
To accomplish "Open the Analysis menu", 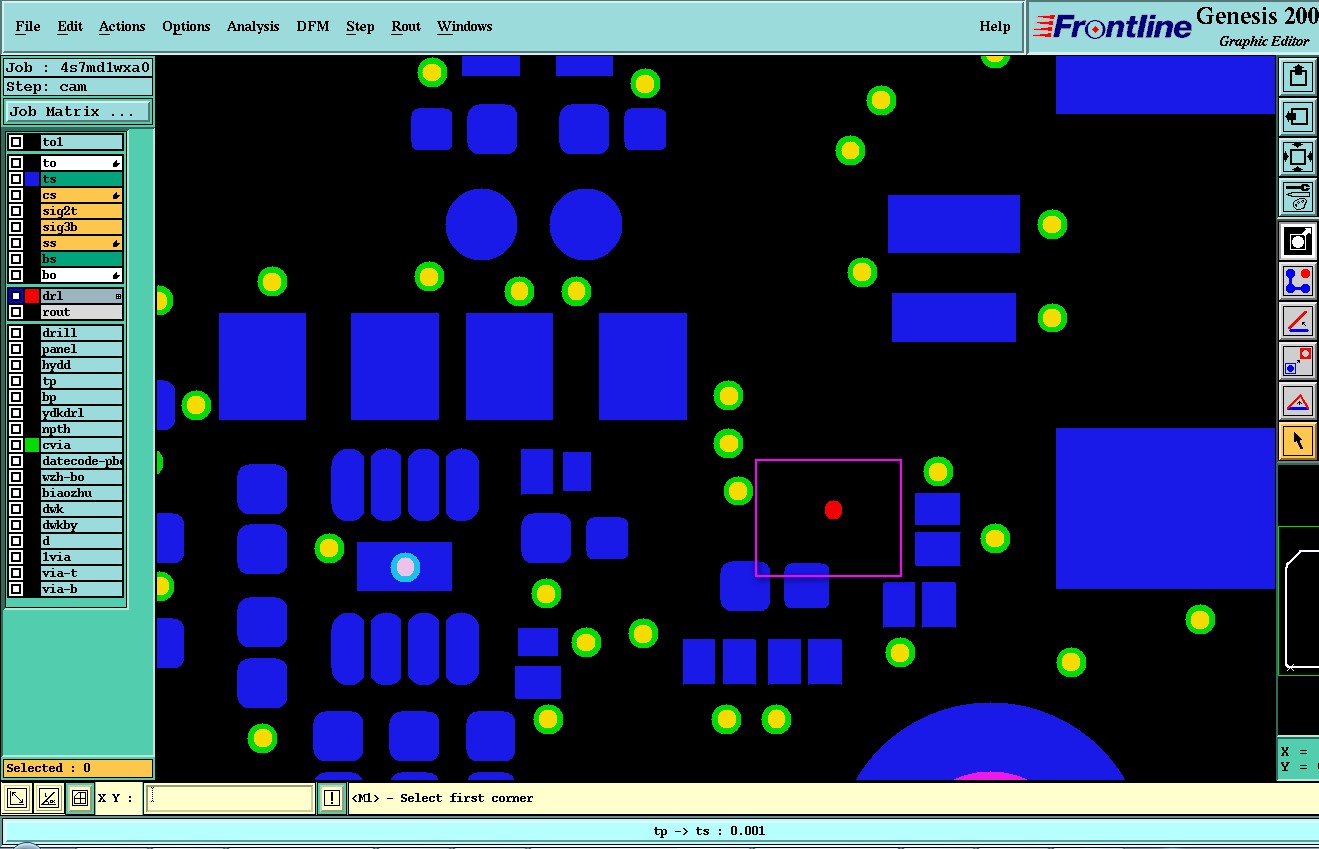I will (253, 26).
